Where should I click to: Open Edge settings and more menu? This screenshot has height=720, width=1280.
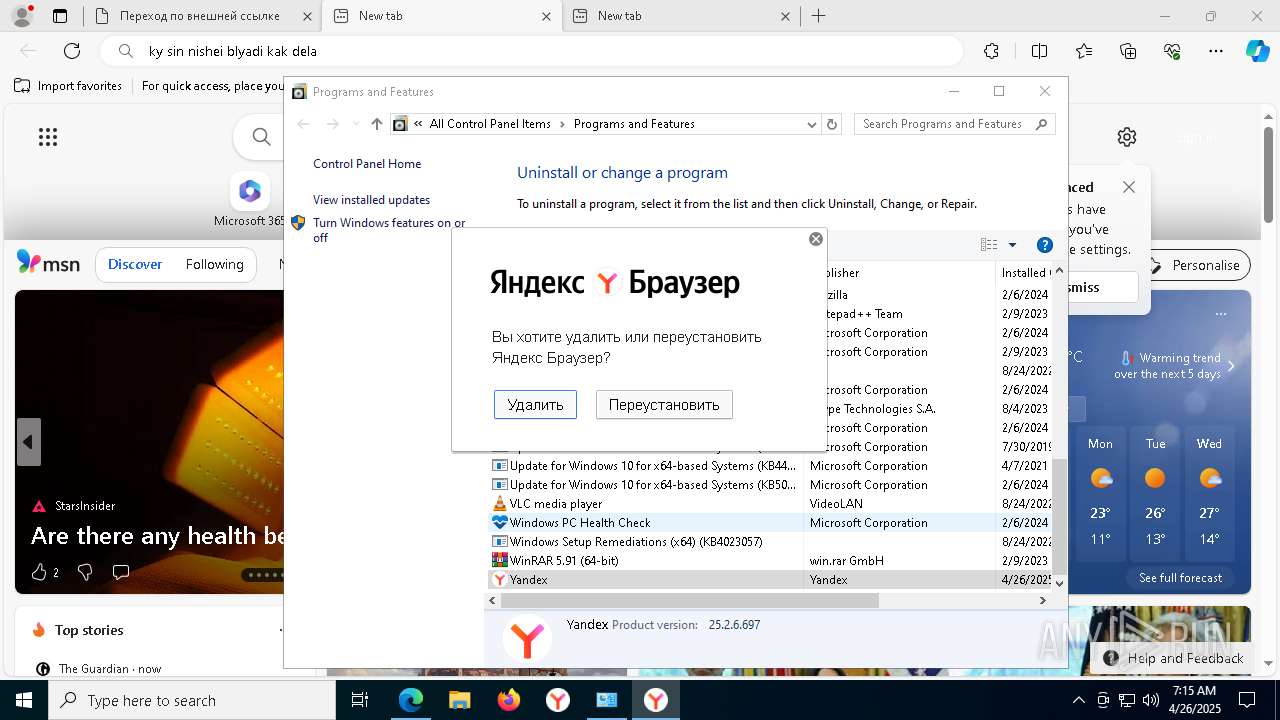click(x=1216, y=51)
